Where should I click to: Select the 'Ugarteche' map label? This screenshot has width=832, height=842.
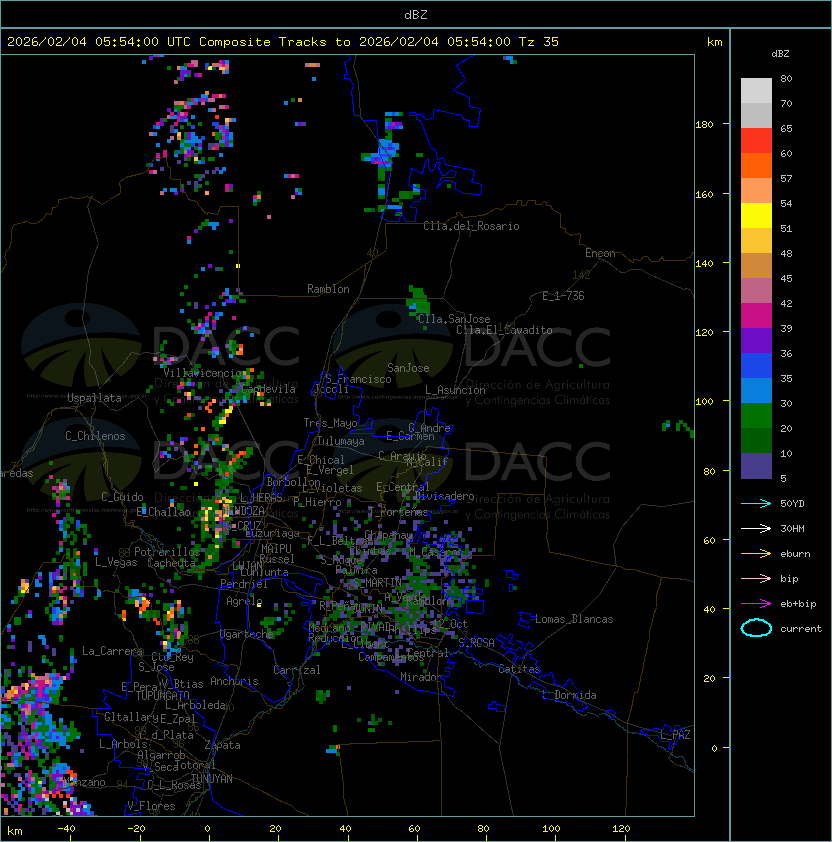pyautogui.click(x=246, y=634)
